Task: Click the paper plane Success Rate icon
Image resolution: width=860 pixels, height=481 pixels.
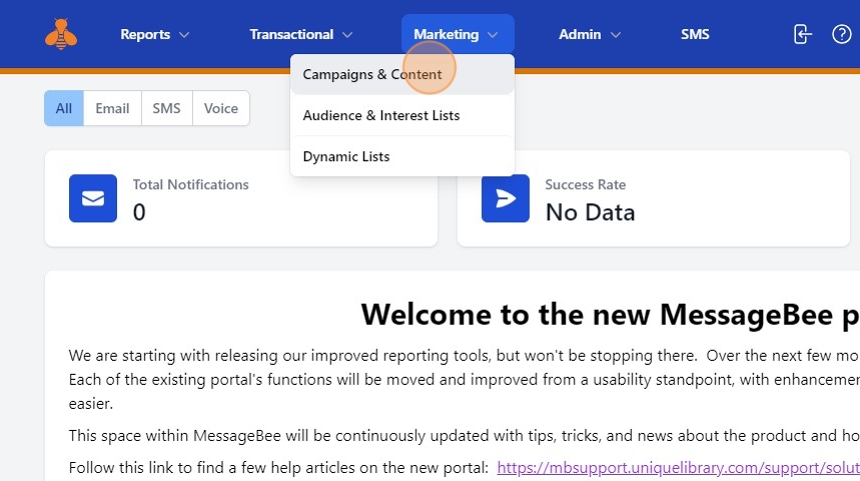Action: pos(505,198)
